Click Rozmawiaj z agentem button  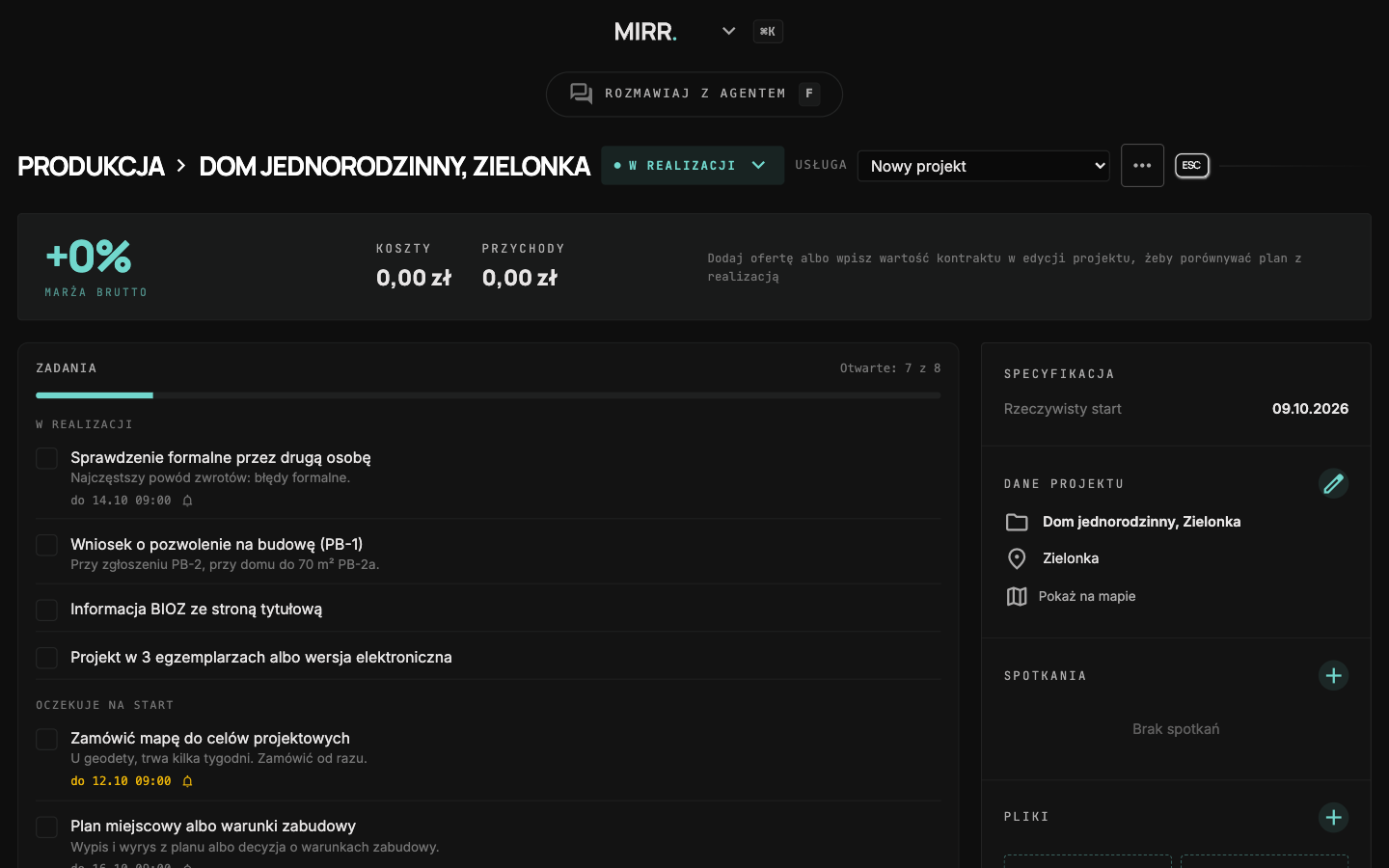[x=694, y=94]
